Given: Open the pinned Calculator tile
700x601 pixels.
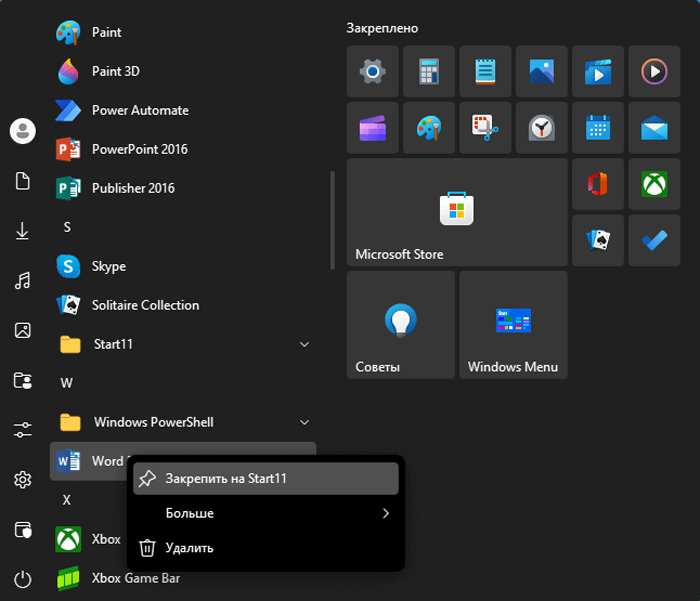Looking at the screenshot, I should pos(429,72).
